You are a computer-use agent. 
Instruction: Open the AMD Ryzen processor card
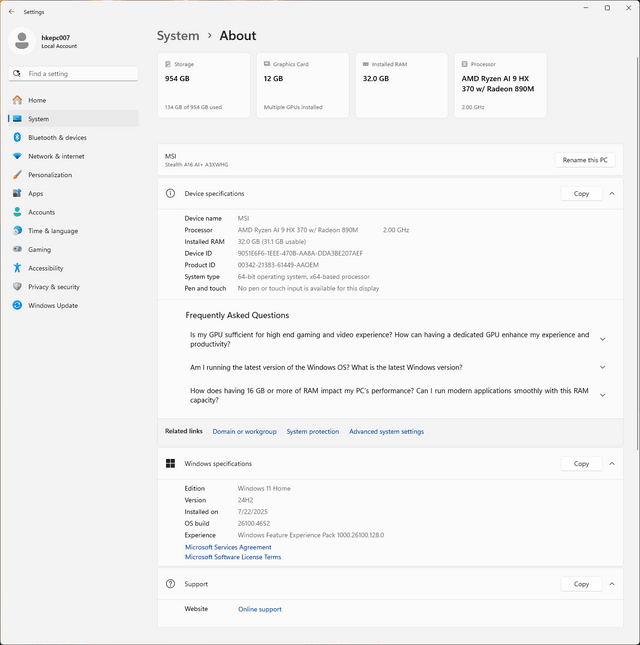coord(501,85)
